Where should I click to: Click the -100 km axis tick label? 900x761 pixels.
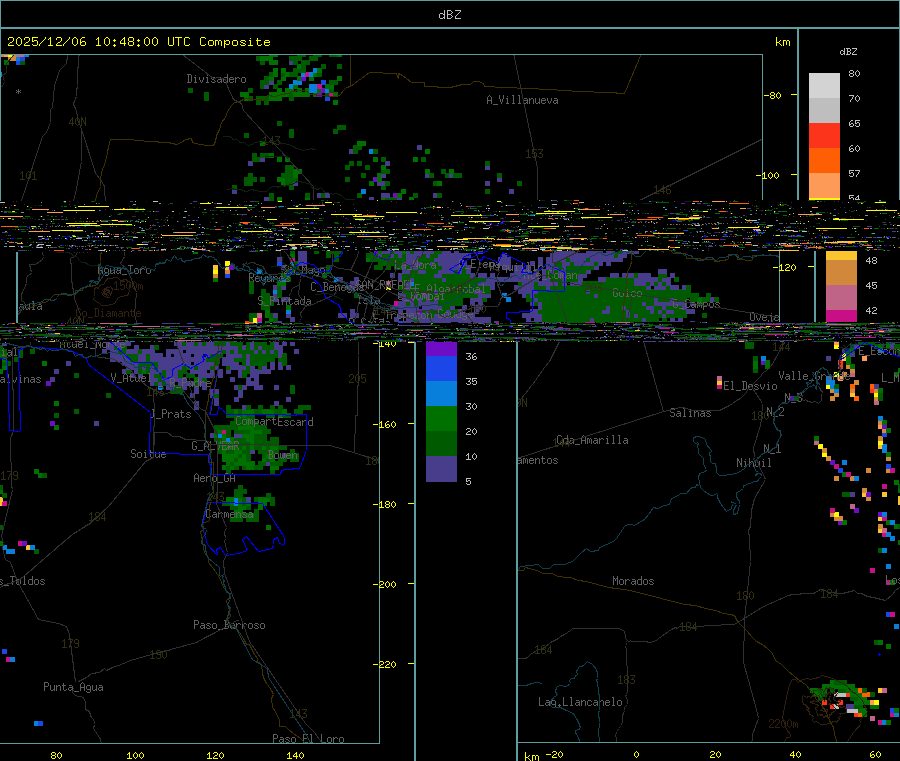point(767,175)
